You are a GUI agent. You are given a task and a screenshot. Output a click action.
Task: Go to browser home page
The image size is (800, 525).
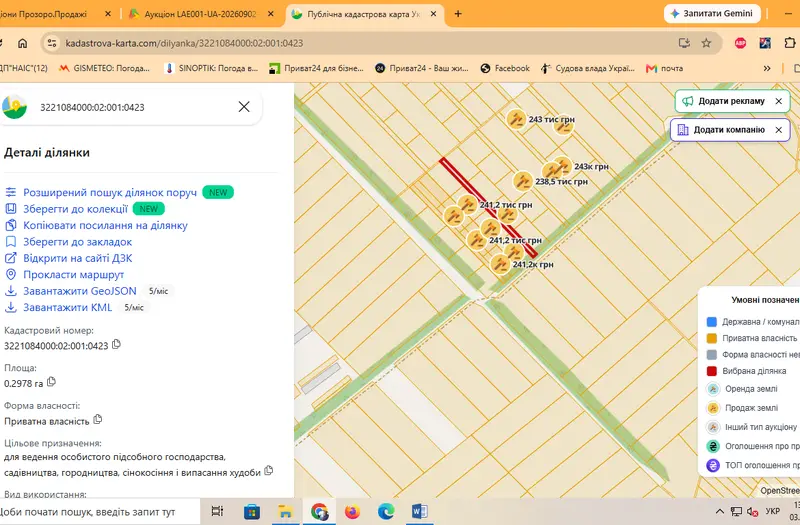point(22,43)
